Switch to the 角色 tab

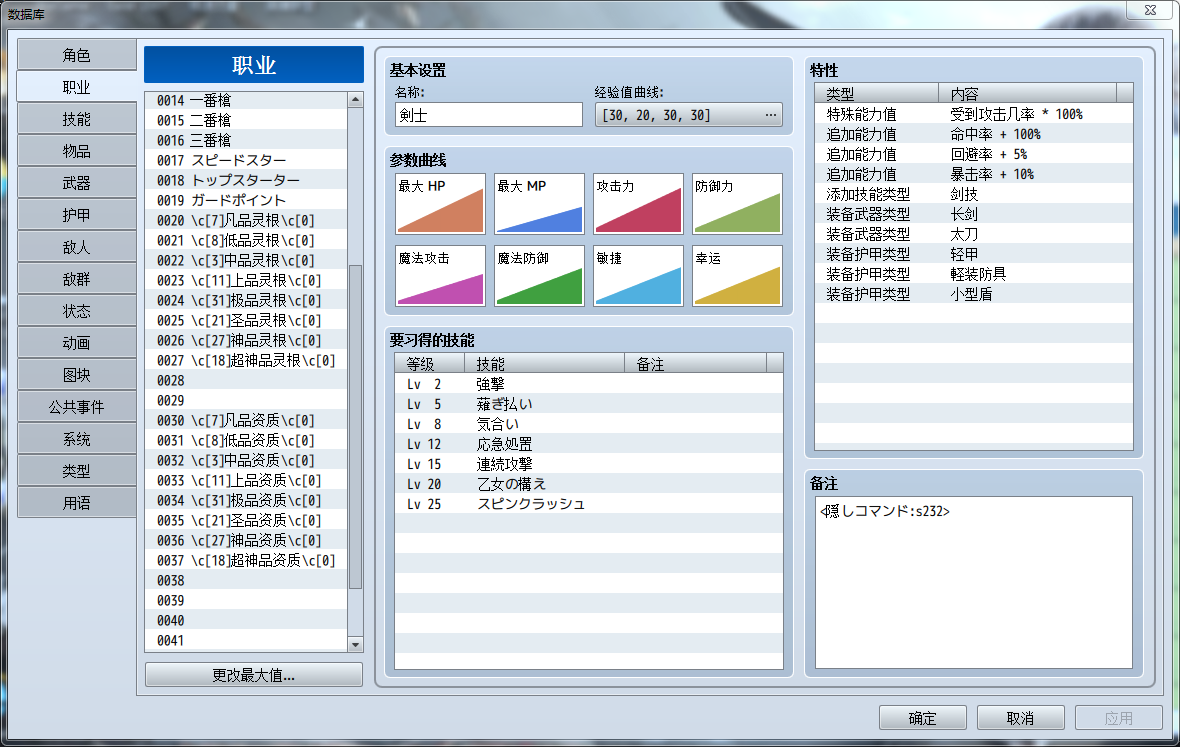point(75,54)
